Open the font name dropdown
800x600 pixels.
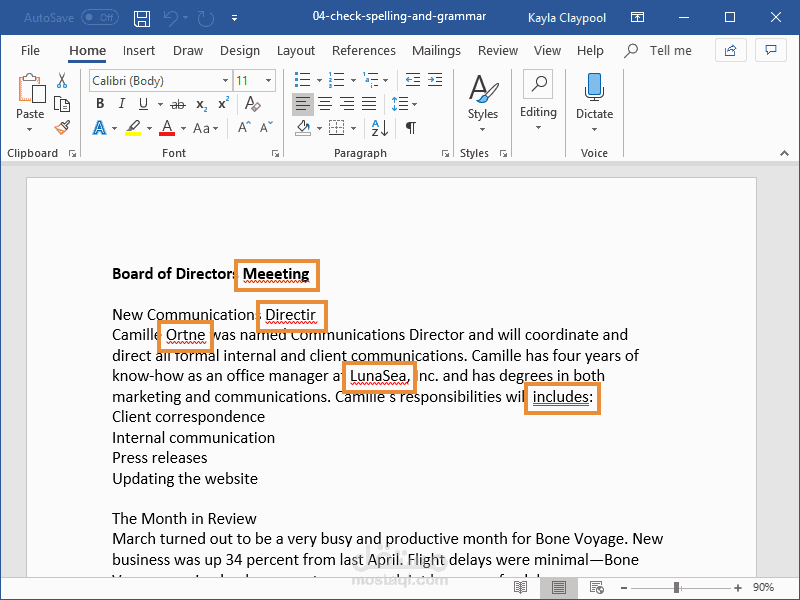coord(225,81)
